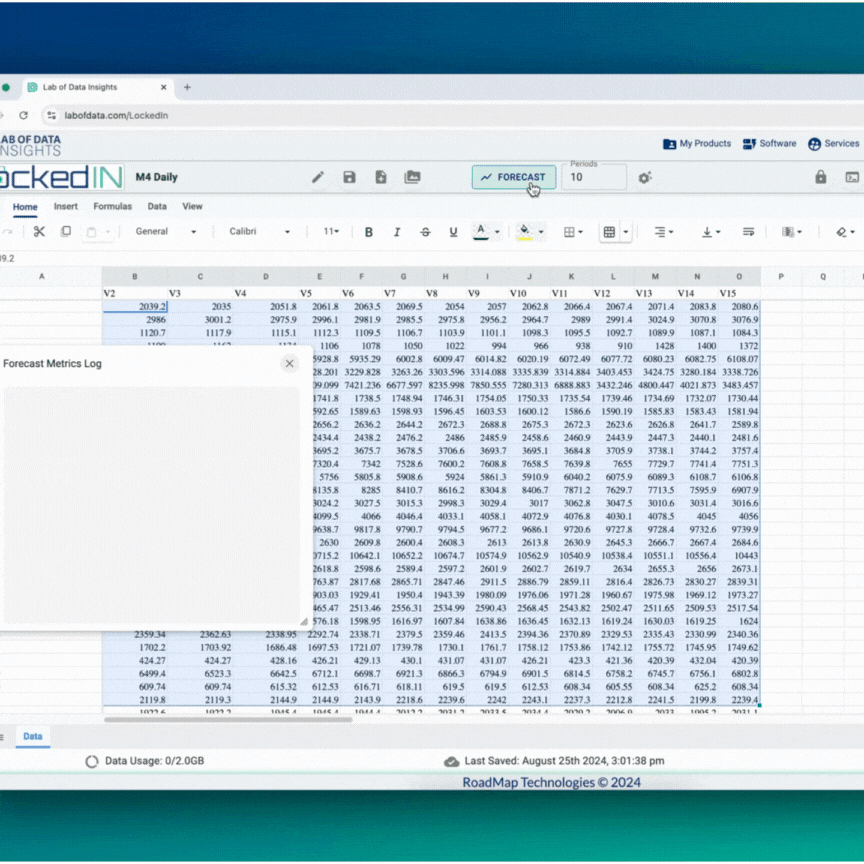
Task: Toggle bold formatting
Action: (x=369, y=232)
